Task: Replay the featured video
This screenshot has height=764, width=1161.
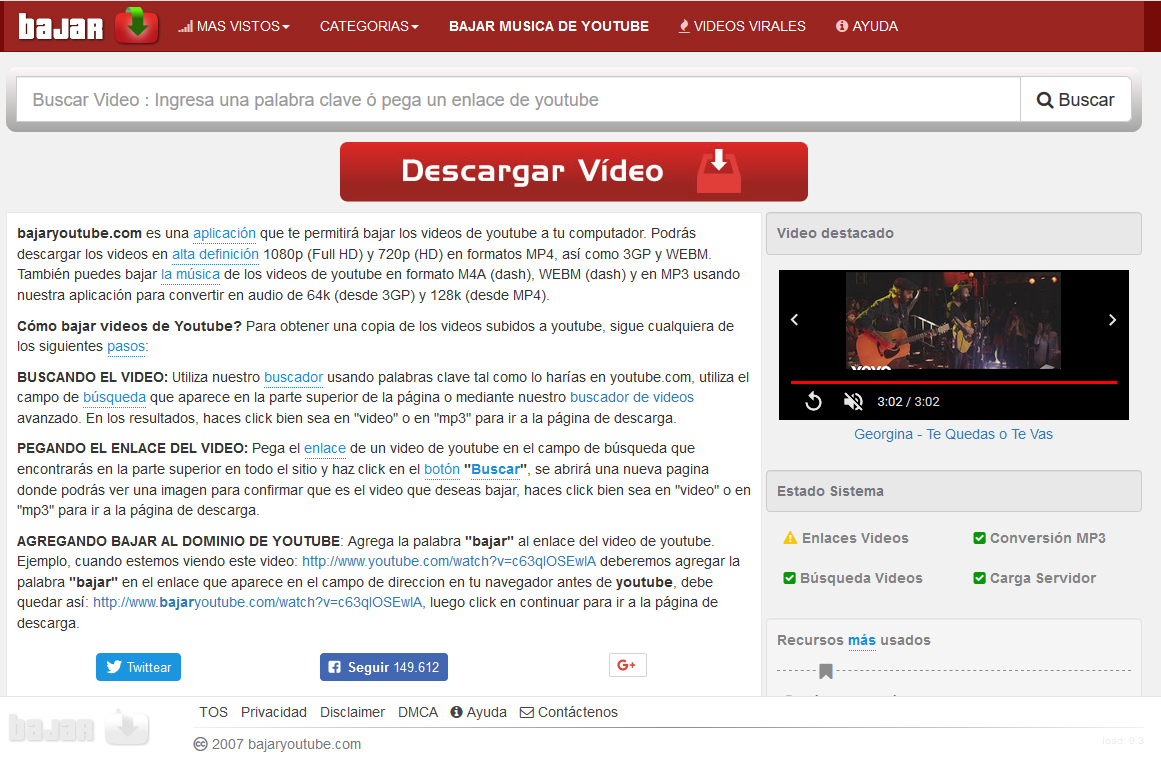Action: point(813,401)
